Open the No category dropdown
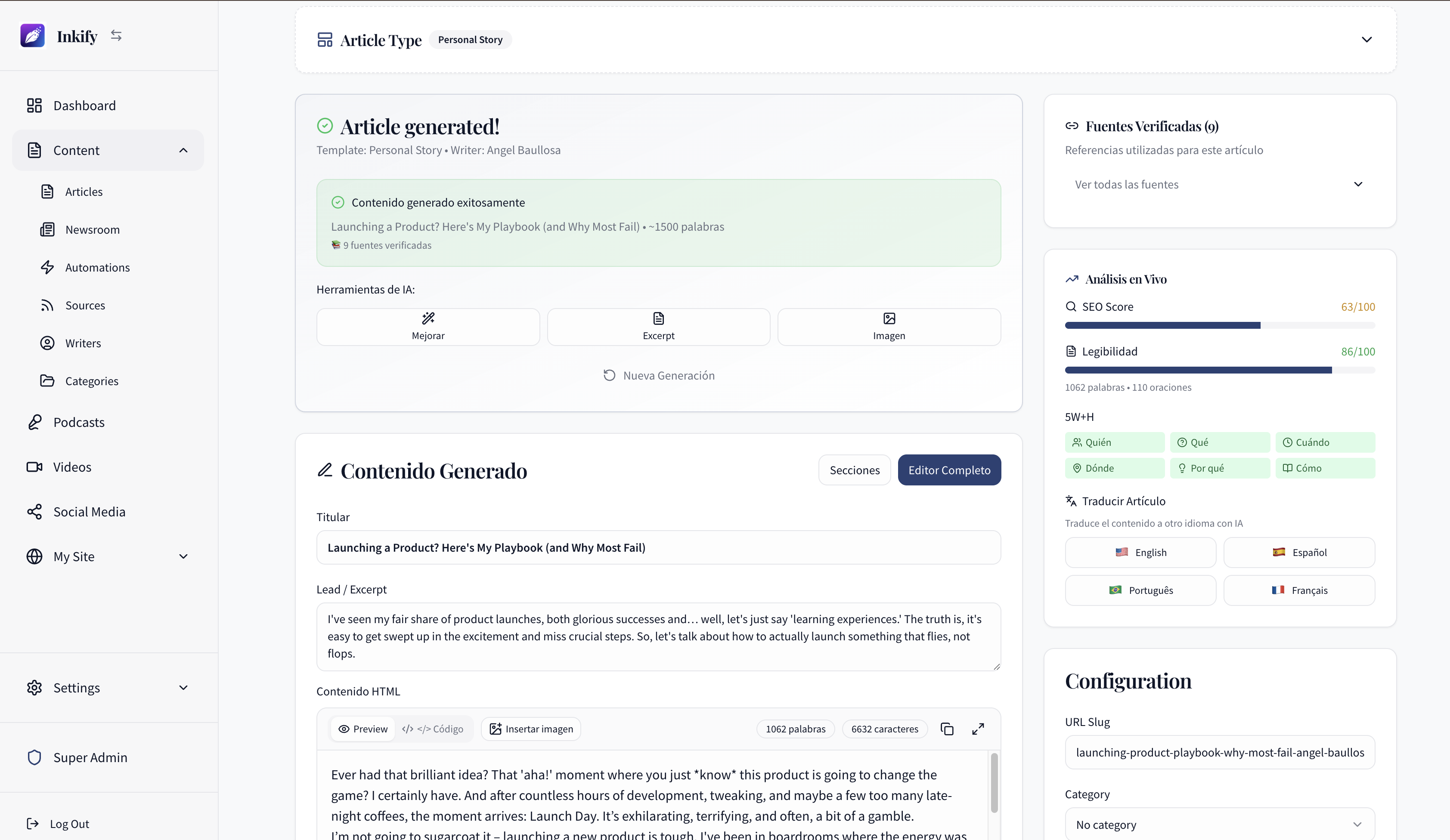 (1219, 824)
